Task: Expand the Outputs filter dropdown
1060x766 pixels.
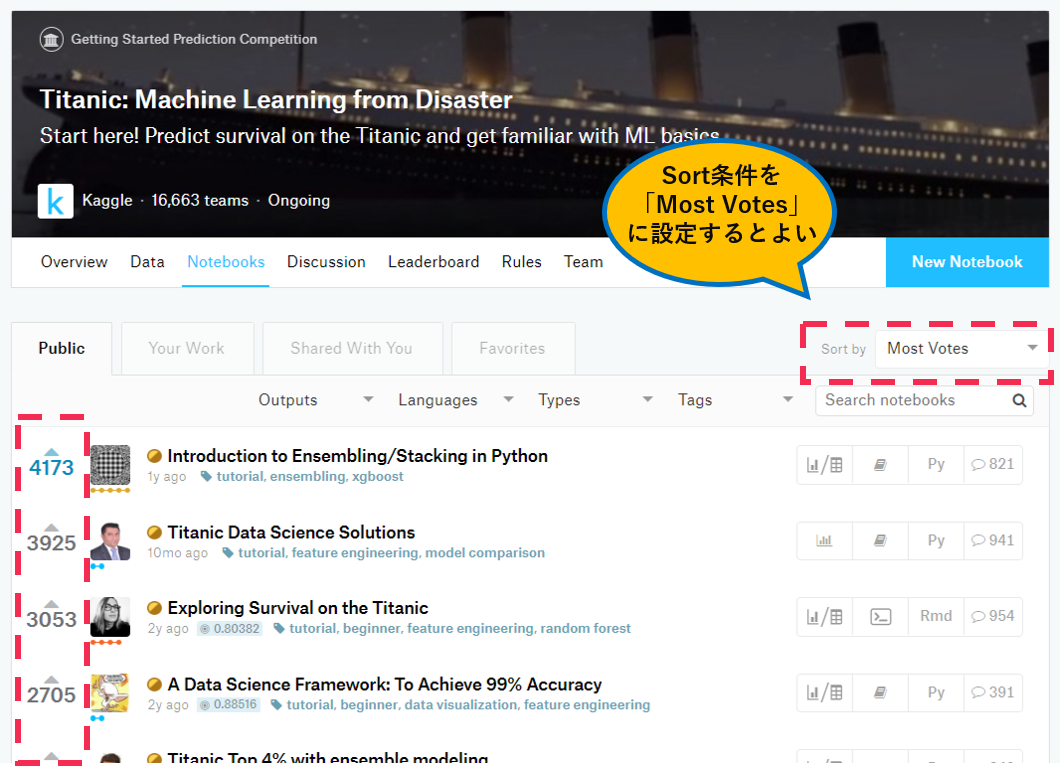Action: click(x=316, y=400)
